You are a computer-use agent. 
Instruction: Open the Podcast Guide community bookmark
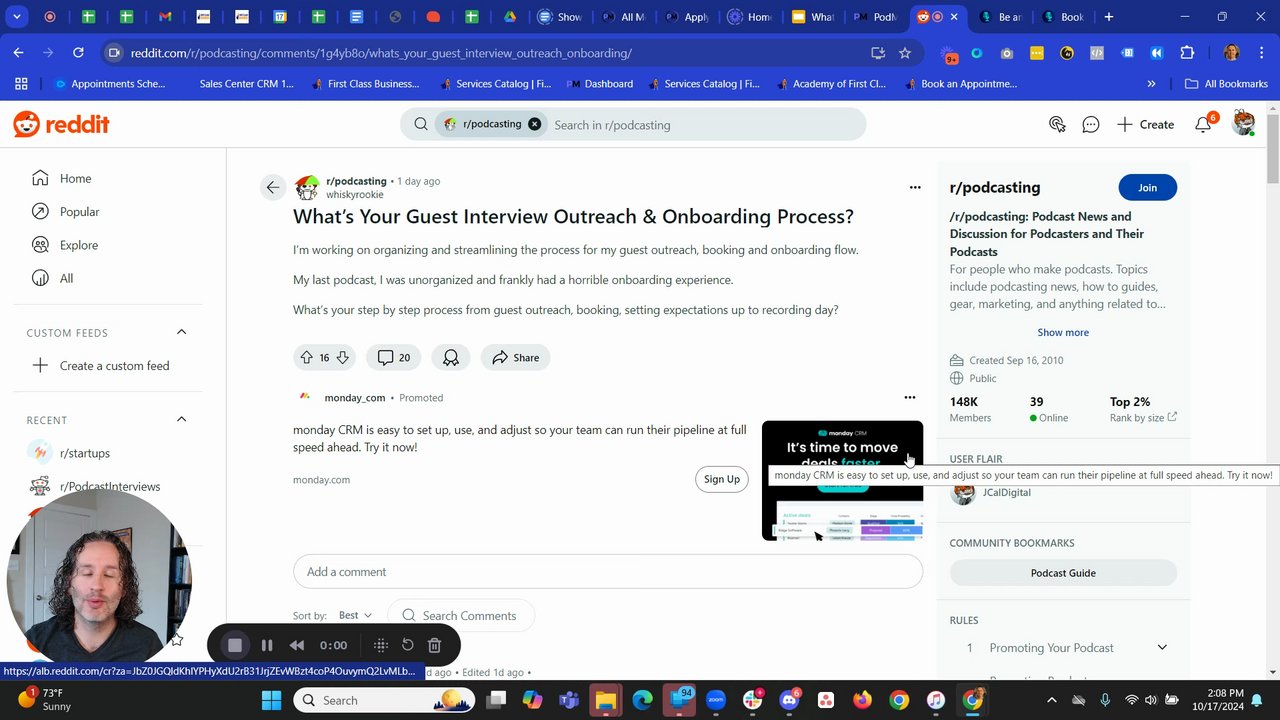(x=1063, y=573)
